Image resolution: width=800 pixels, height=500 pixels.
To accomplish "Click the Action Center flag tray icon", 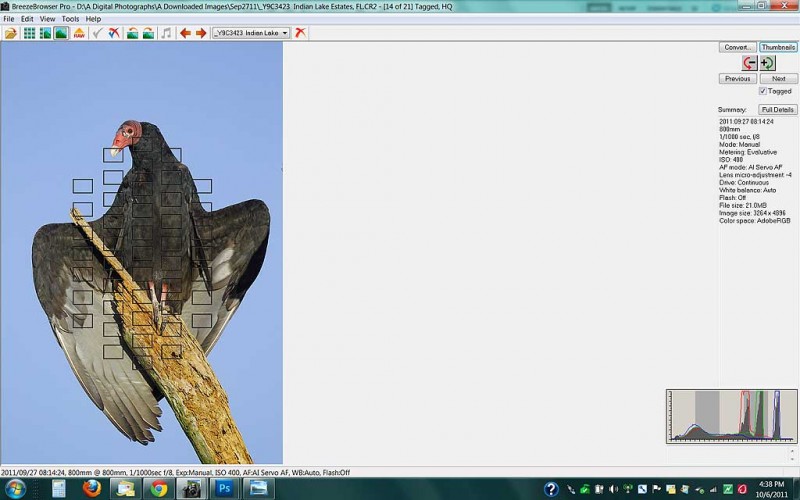I will coord(657,489).
